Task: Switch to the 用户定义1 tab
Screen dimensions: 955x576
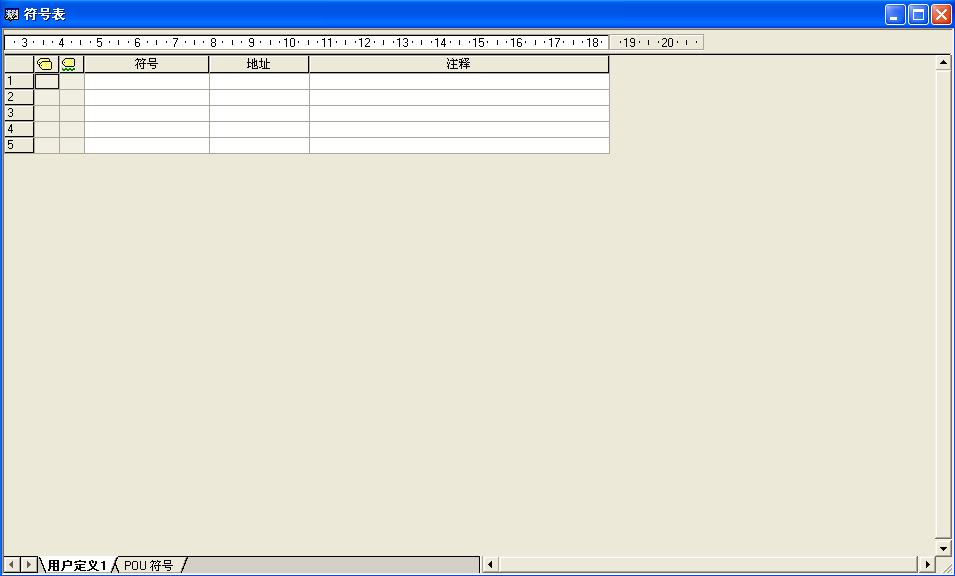Action: [77, 565]
